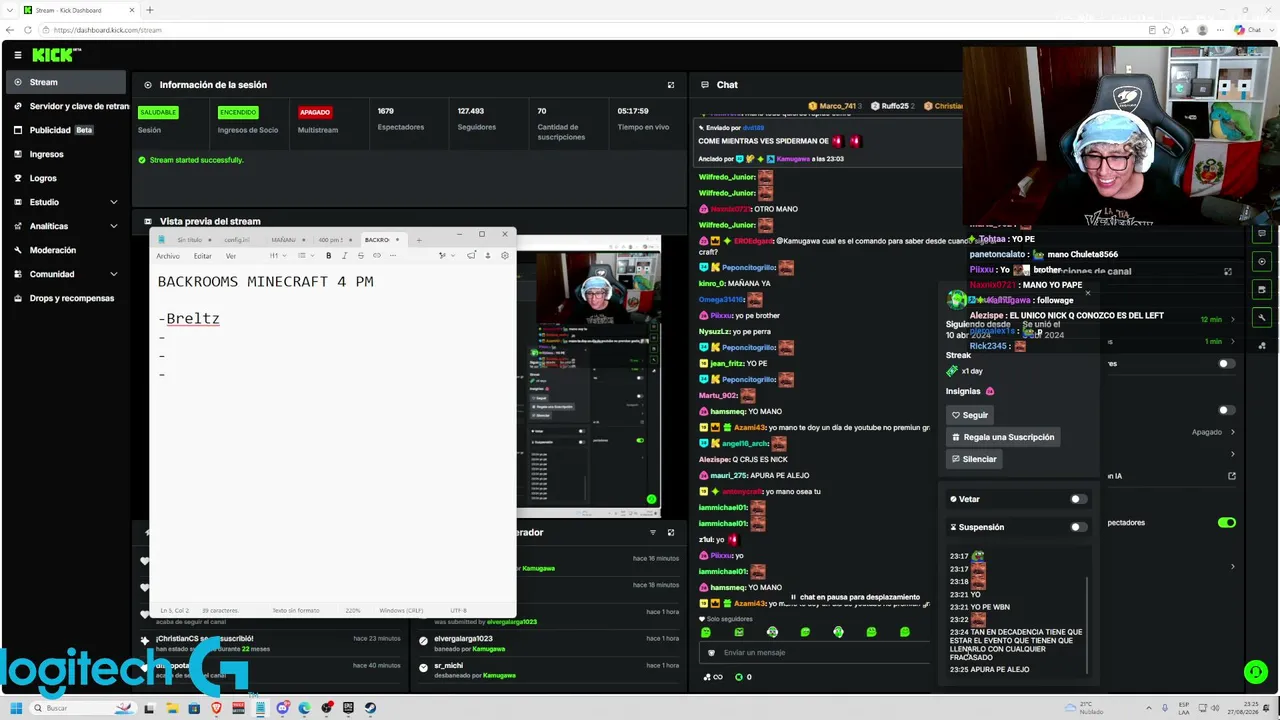The width and height of the screenshot is (1280, 720).
Task: Open Notepad Archivo menu
Action: click(x=168, y=256)
